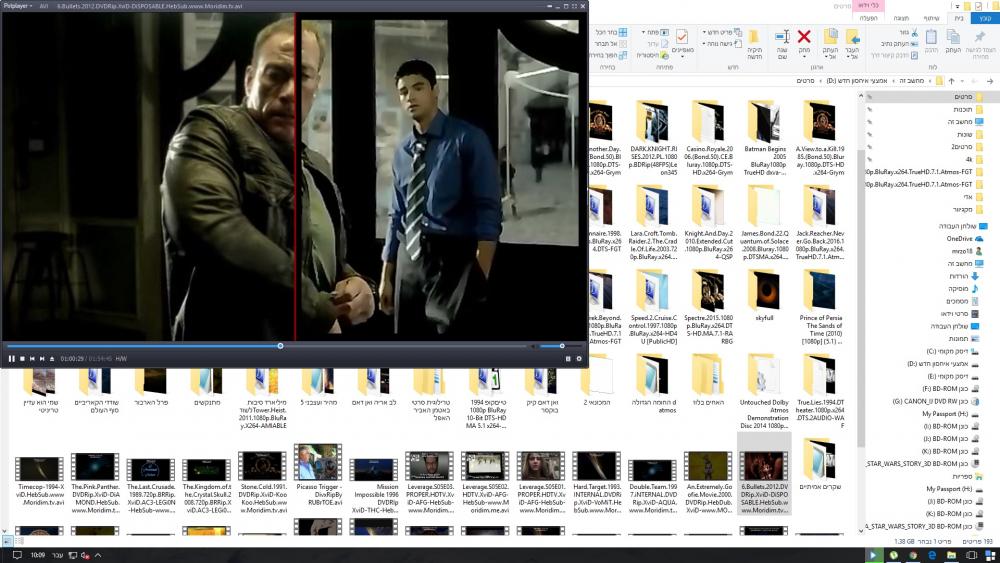Image resolution: width=1000 pixels, height=563 pixels.
Task: Click the eject/open file icon in PotPlayer
Action: tap(52, 358)
